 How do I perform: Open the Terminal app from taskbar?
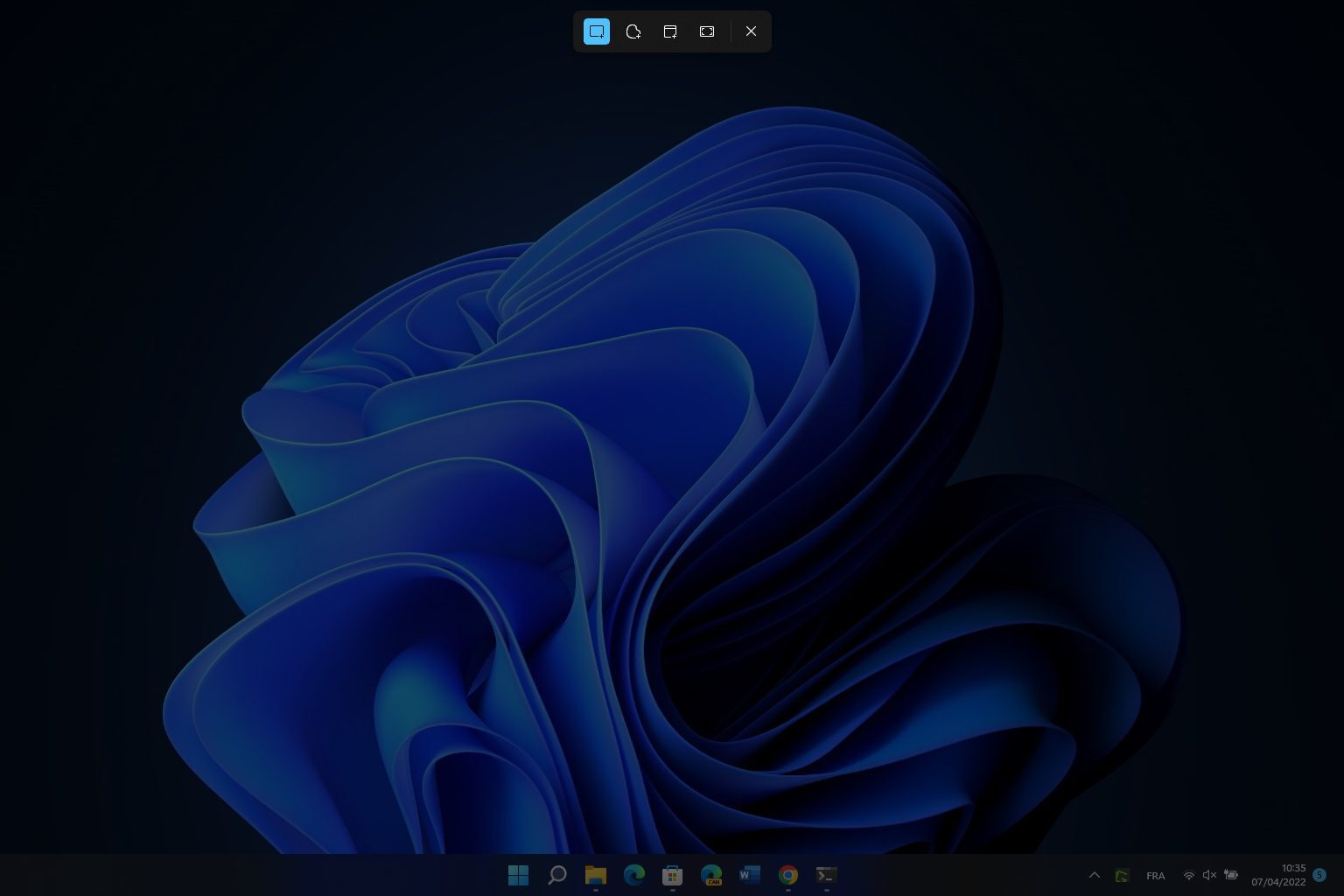pos(826,875)
